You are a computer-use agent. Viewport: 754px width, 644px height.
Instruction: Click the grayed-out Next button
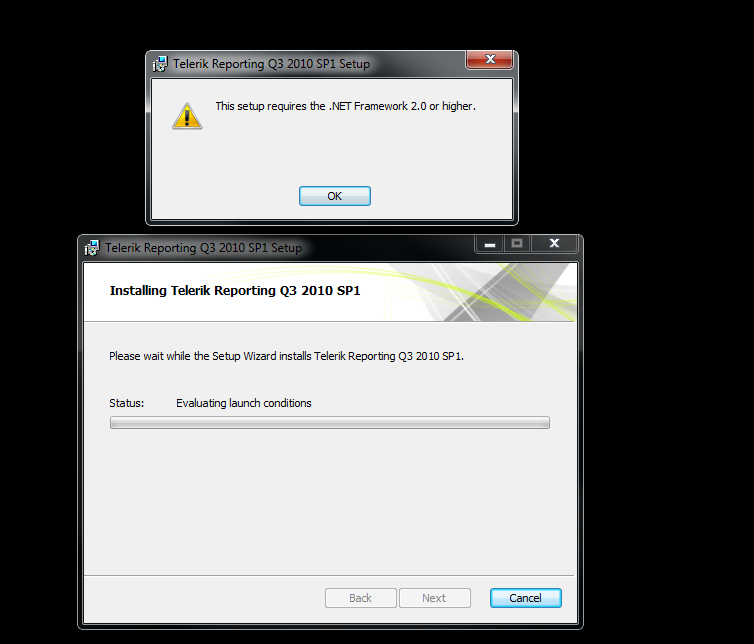pyautogui.click(x=435, y=598)
